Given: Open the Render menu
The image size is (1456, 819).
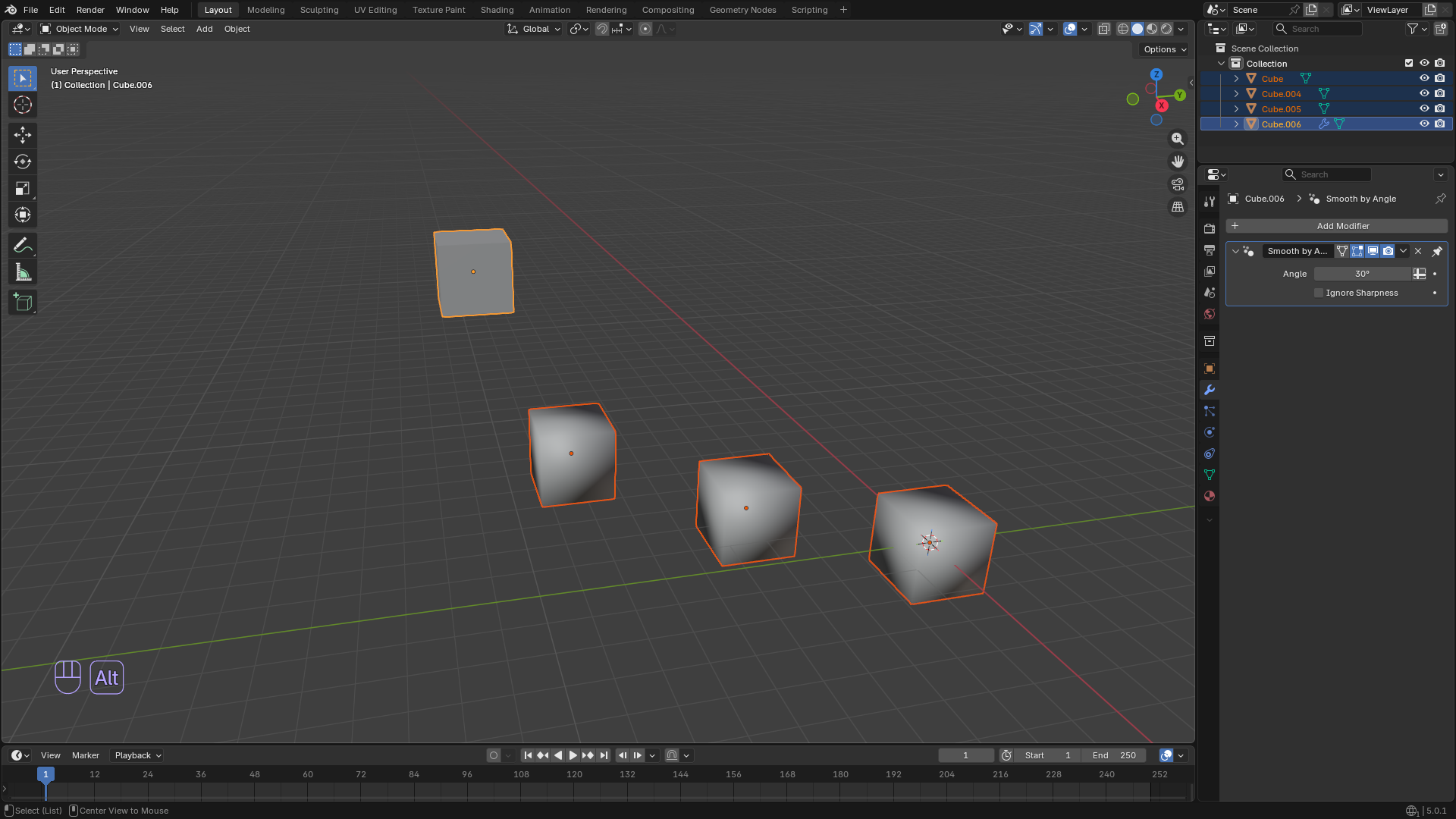Looking at the screenshot, I should (90, 10).
